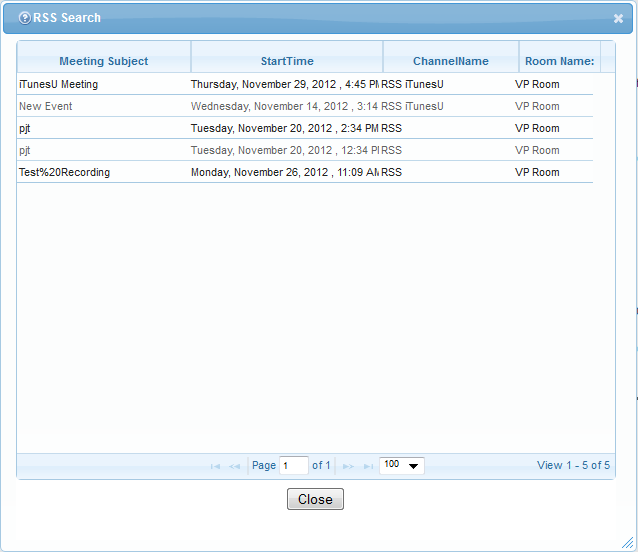
Task: Sort by Meeting Subject column header
Action: click(104, 61)
